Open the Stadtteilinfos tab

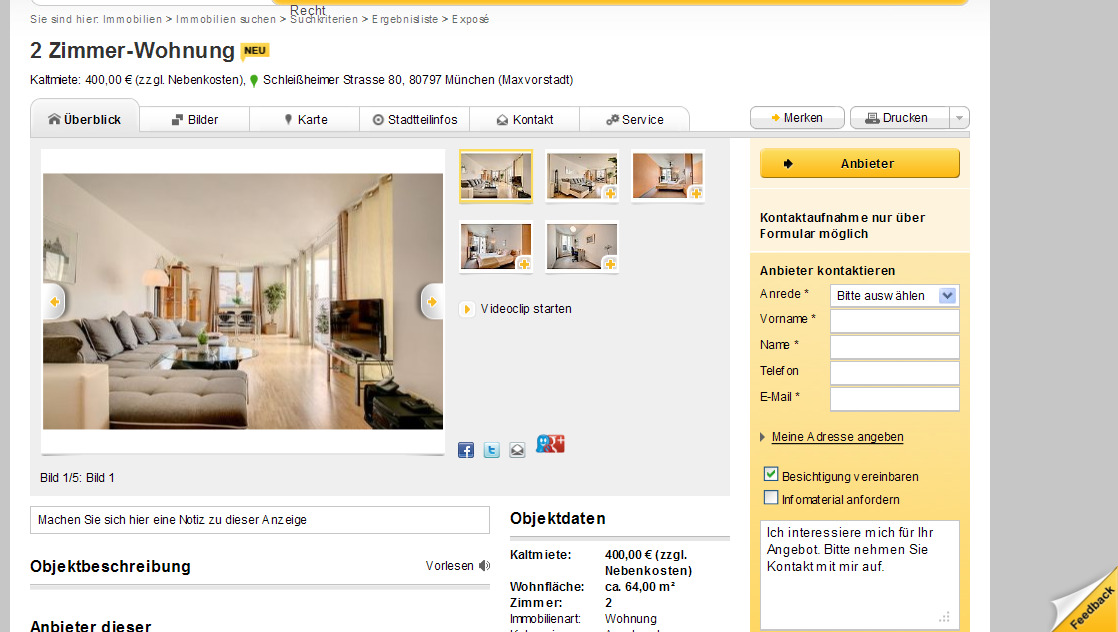[x=415, y=120]
